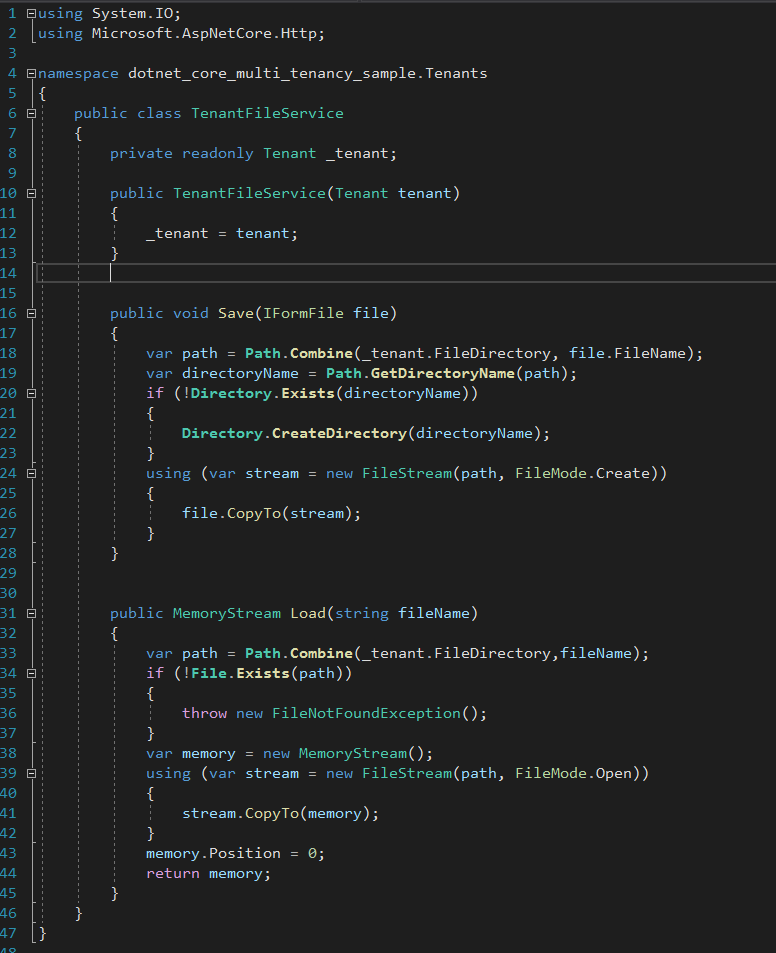The image size is (776, 953).
Task: Click line number 36 in the gutter
Action: pyautogui.click(x=9, y=714)
